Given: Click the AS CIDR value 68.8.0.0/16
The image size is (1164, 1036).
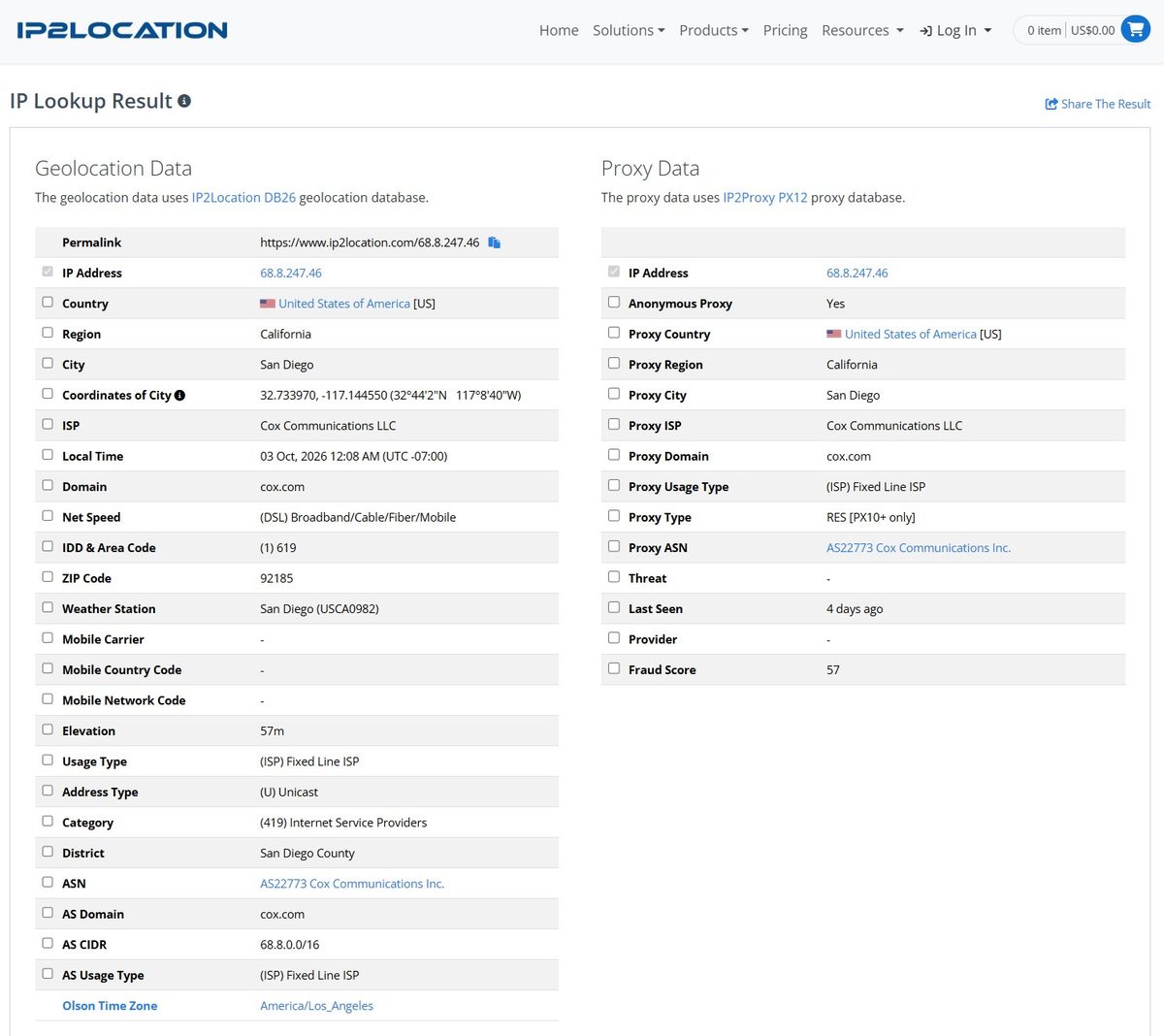Looking at the screenshot, I should pos(290,945).
